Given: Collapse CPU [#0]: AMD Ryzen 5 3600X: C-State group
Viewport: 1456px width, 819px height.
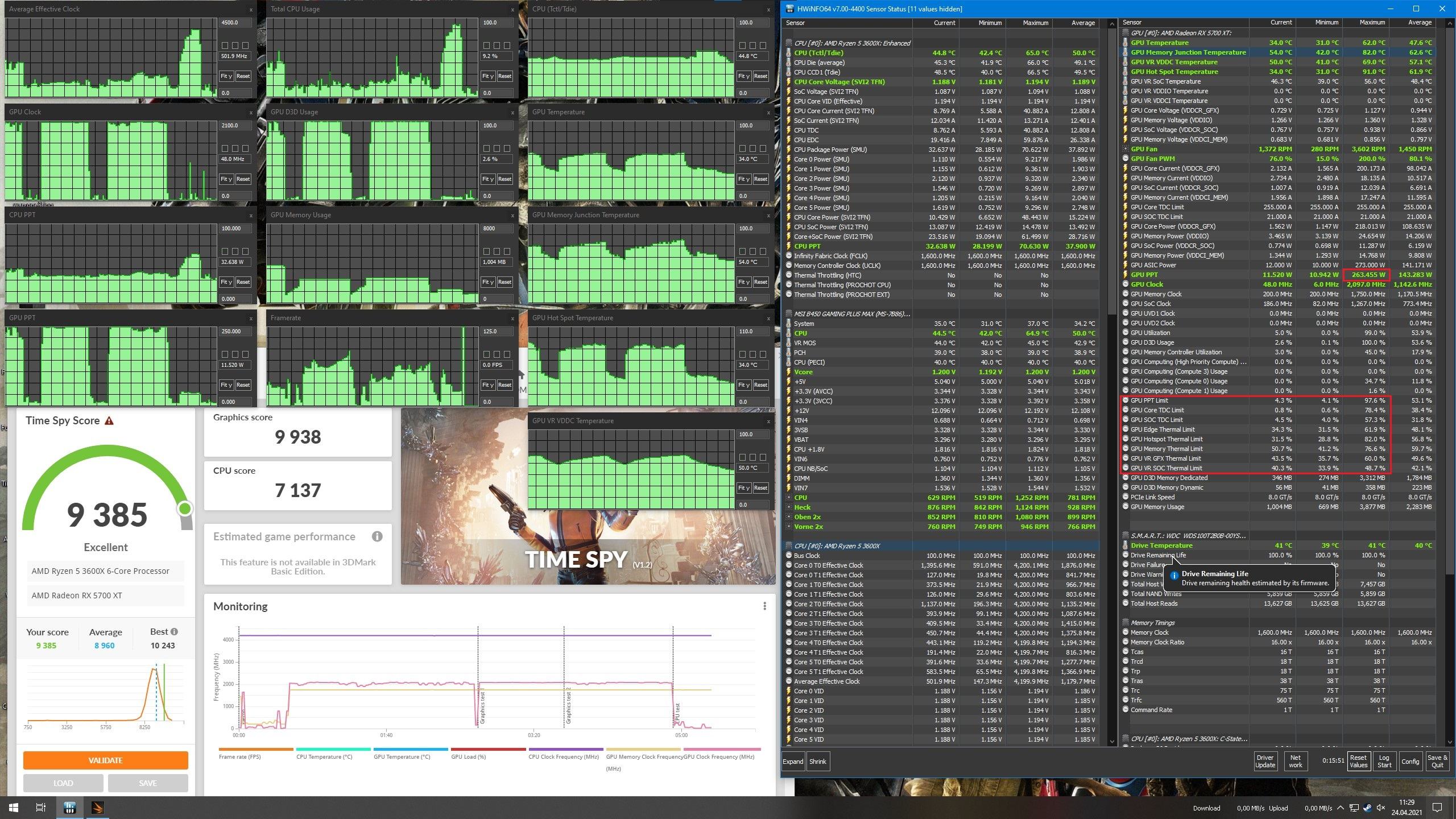Looking at the screenshot, I should pyautogui.click(x=1126, y=739).
